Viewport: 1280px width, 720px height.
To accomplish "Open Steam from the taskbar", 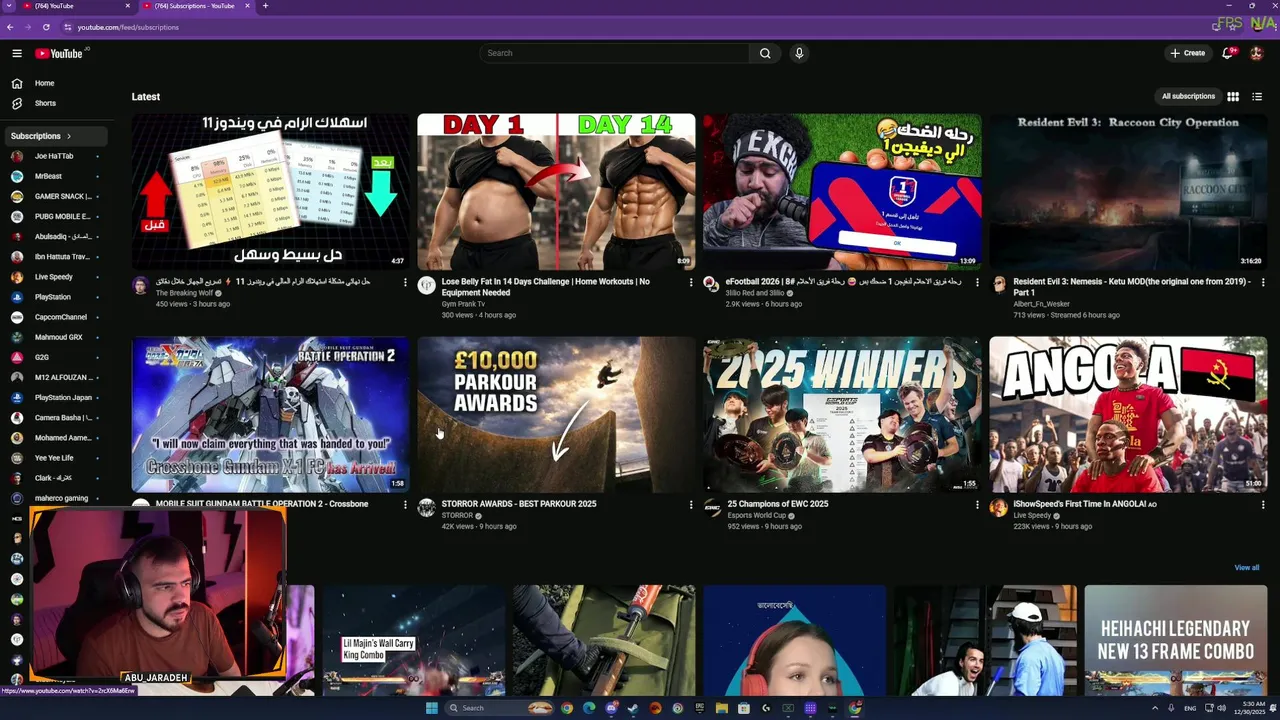I will coord(633,708).
